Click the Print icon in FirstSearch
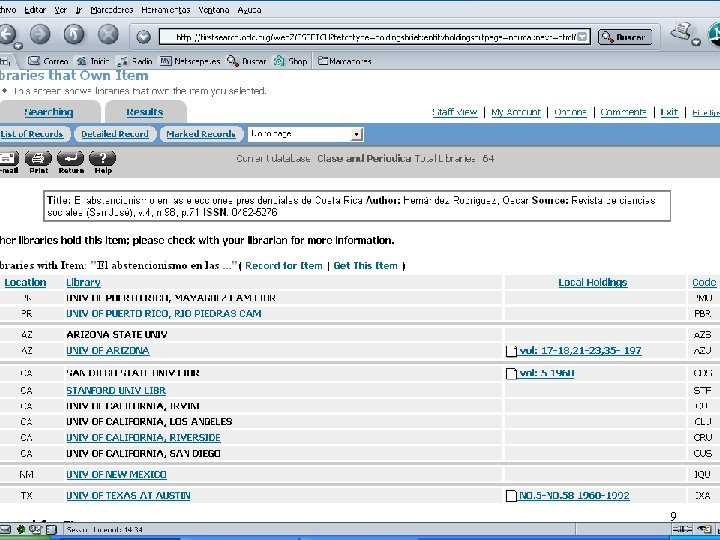The width and height of the screenshot is (720, 540). coord(38,163)
